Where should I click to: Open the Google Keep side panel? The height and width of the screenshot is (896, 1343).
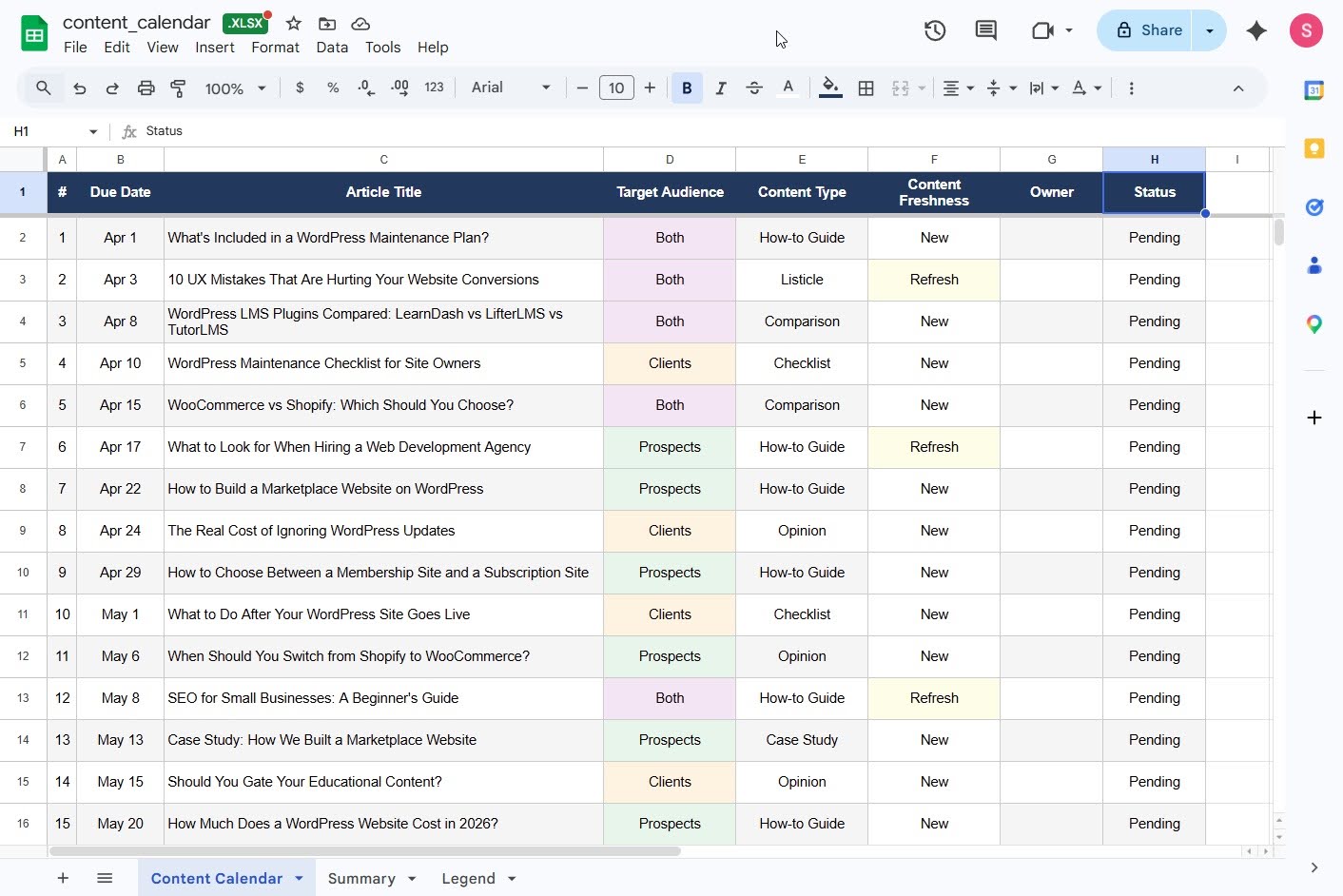click(1314, 149)
